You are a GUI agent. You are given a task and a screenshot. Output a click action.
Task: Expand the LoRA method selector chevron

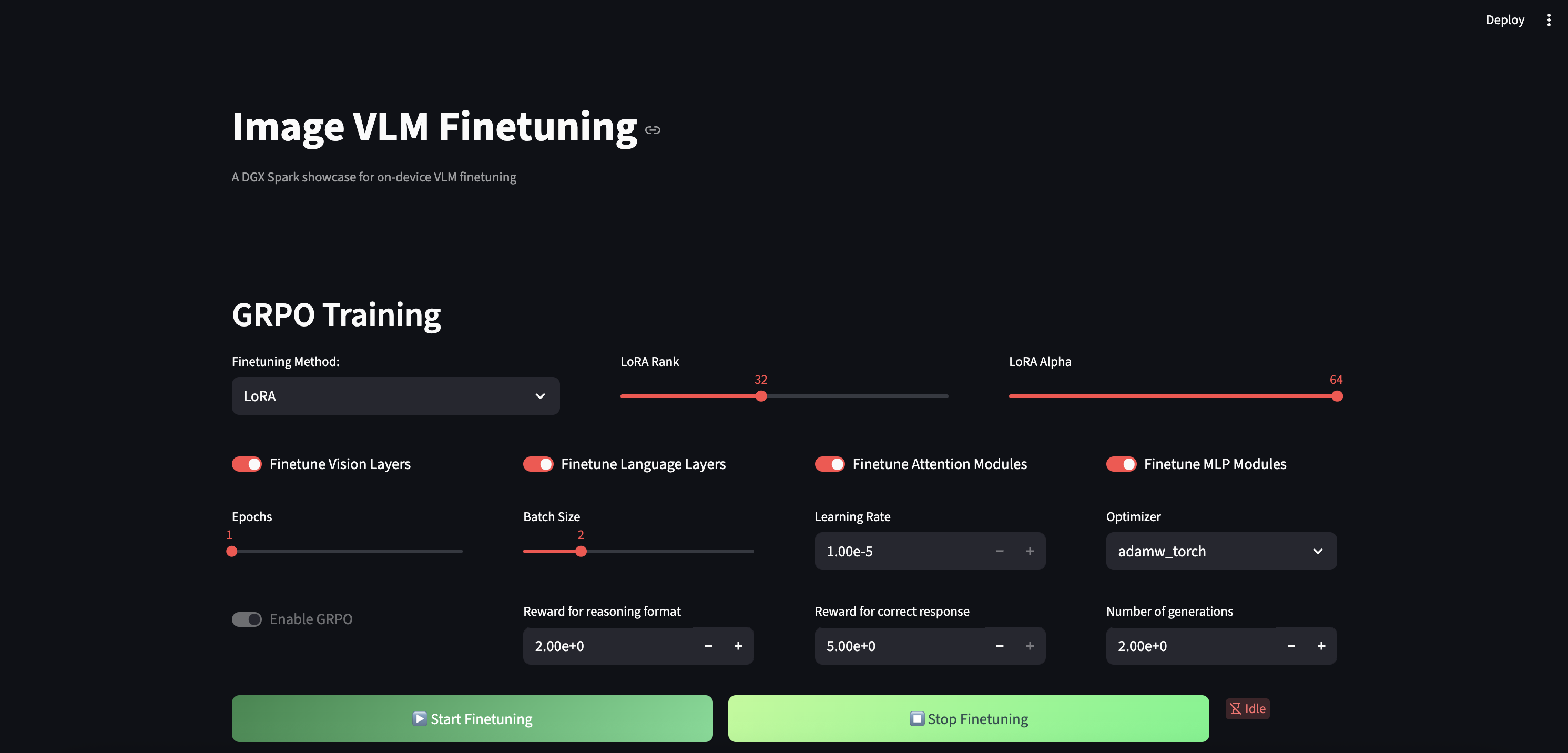(539, 395)
